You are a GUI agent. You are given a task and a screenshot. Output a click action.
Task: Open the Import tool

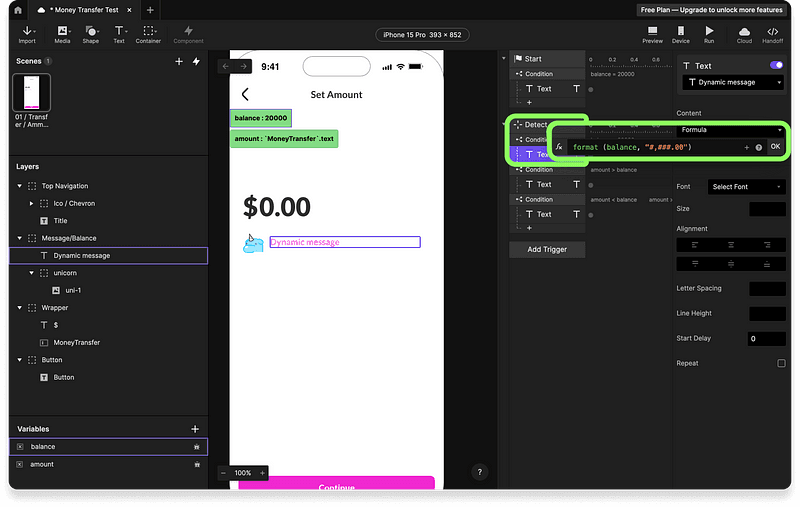[x=27, y=34]
